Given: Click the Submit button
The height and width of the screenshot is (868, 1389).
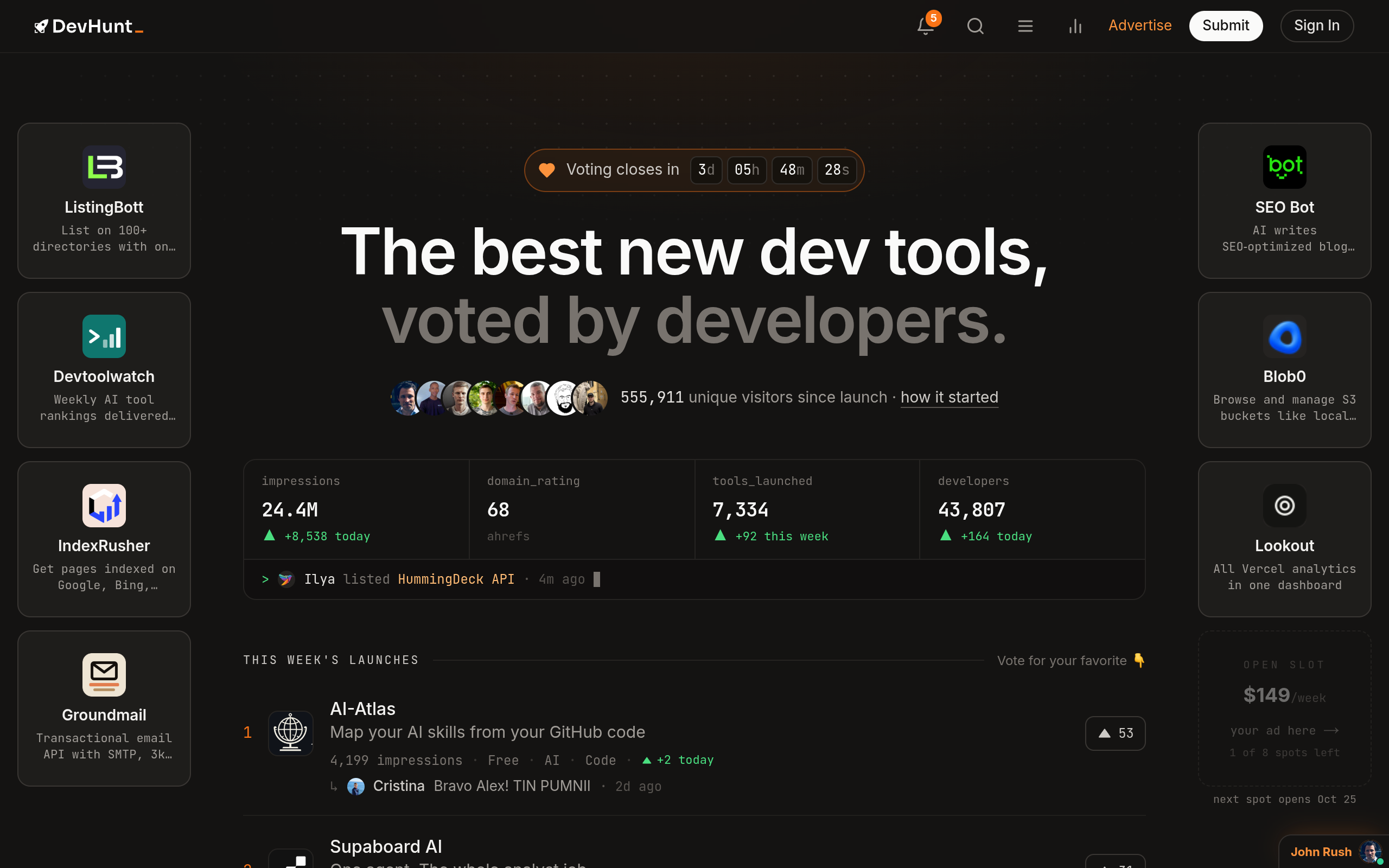Looking at the screenshot, I should click(1226, 26).
